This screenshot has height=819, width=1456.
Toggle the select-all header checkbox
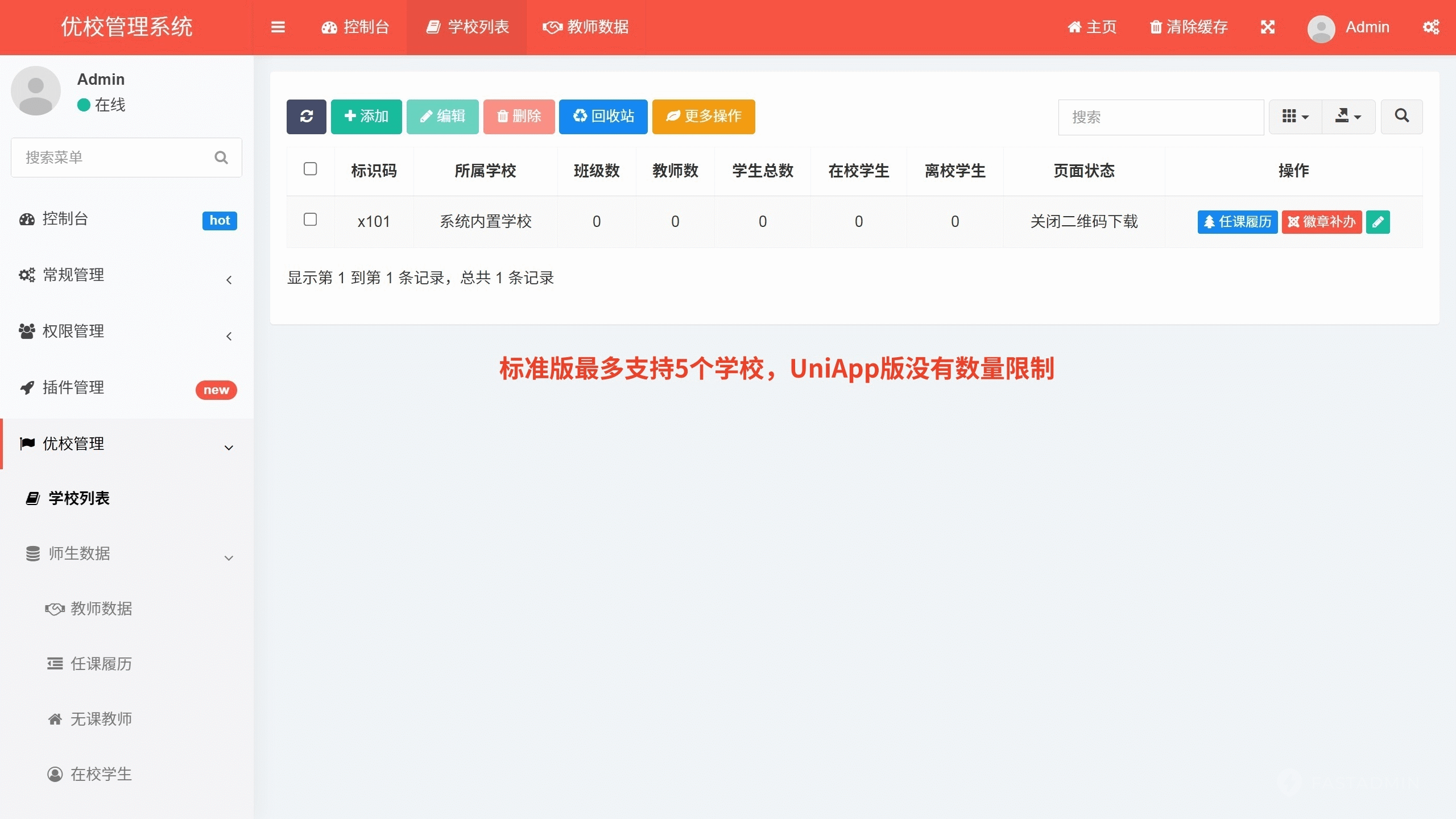(x=310, y=169)
